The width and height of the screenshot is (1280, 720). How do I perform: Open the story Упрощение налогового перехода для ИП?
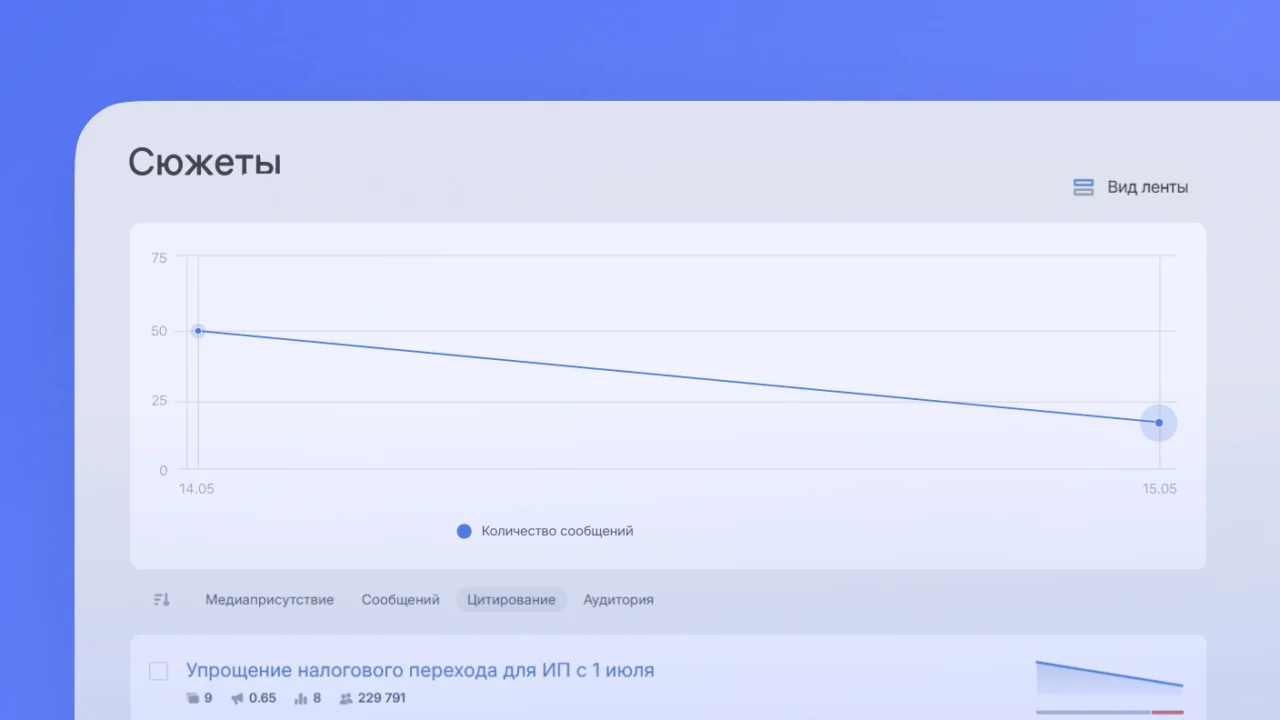(420, 670)
